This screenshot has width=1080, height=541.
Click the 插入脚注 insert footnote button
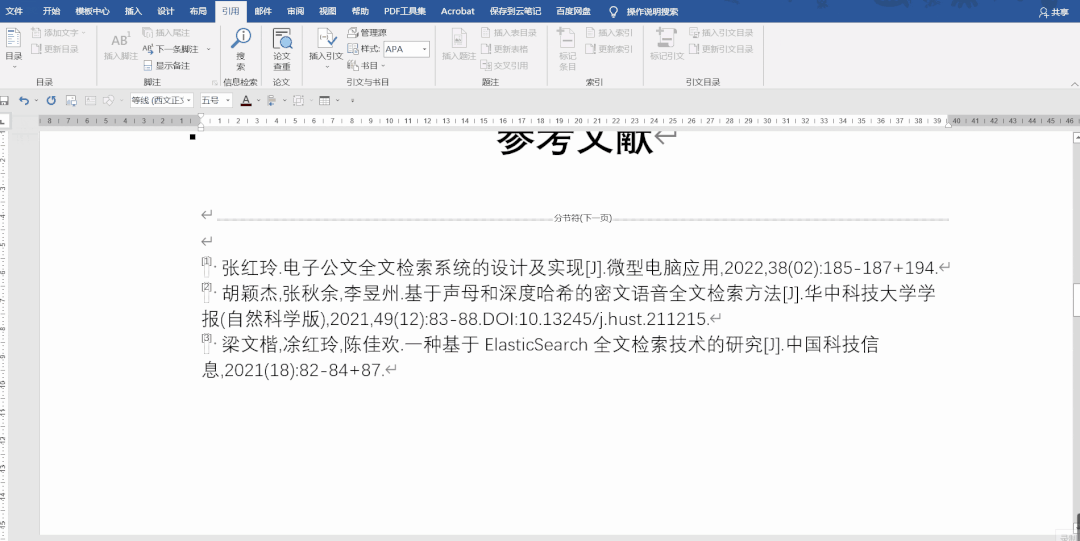click(121, 46)
